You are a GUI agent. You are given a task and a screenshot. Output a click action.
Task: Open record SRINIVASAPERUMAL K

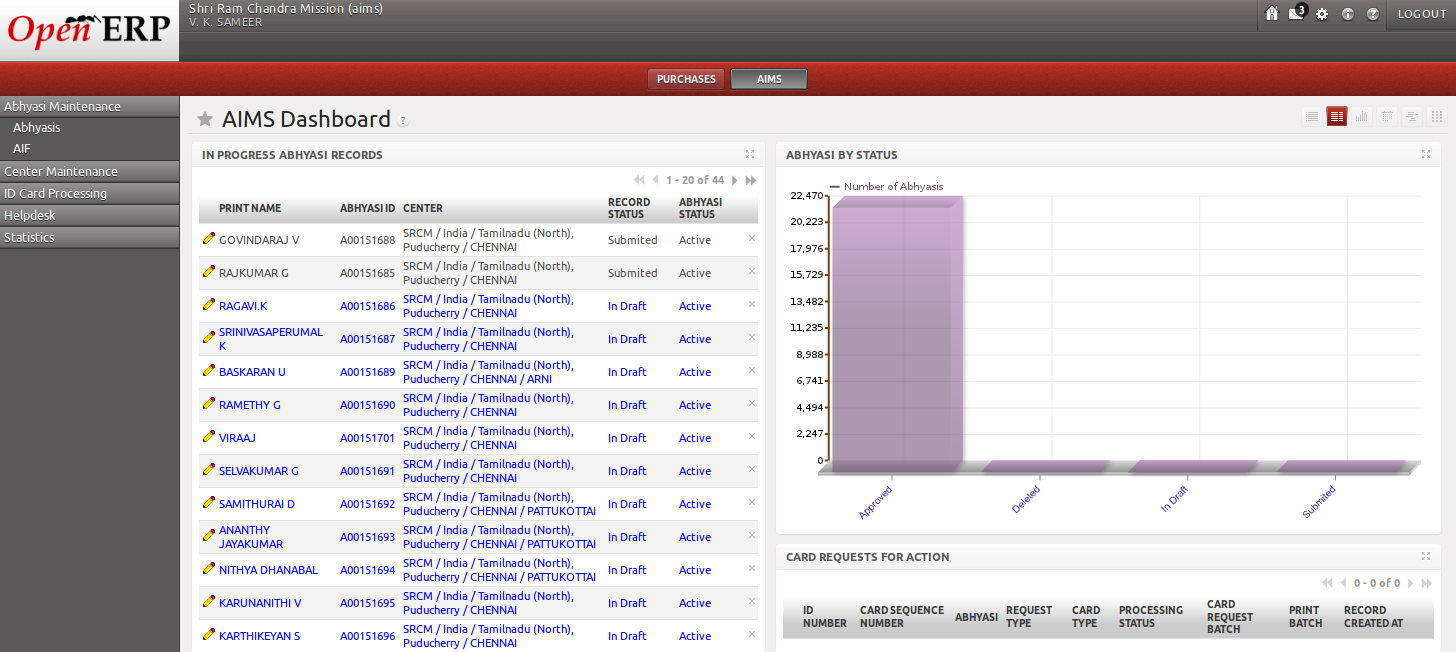(271, 339)
